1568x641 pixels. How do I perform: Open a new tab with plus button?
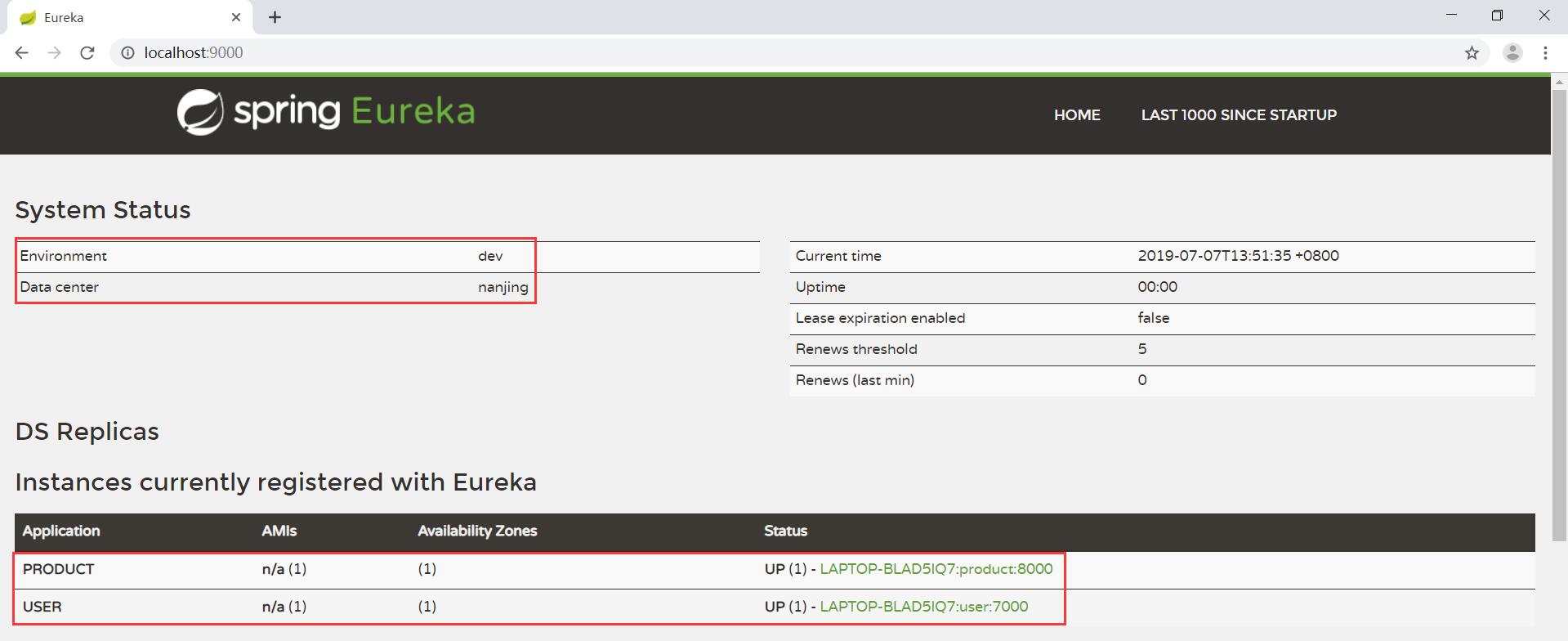pyautogui.click(x=275, y=17)
